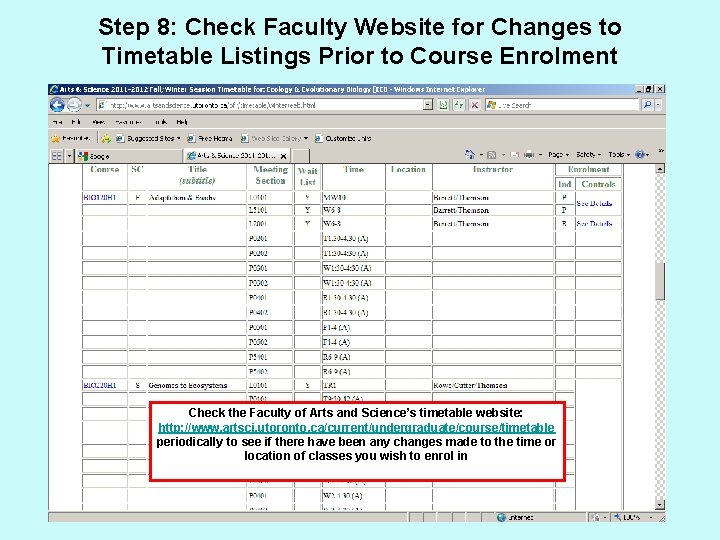Click the red Stop loading icon

pyautogui.click(x=475, y=105)
